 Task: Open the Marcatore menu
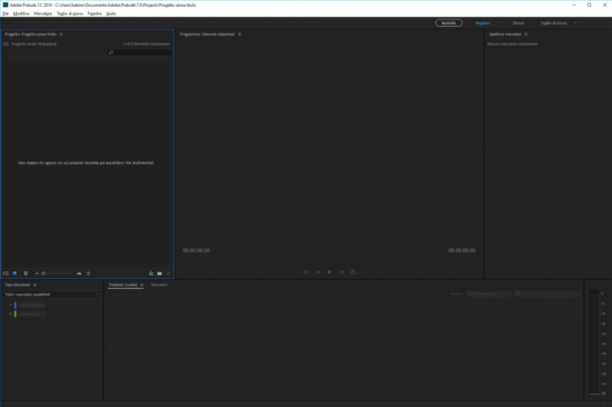pyautogui.click(x=43, y=14)
